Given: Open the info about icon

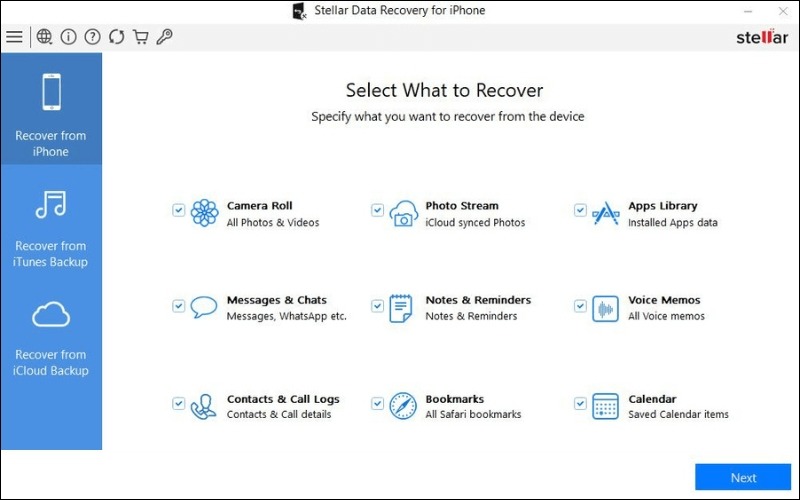Looking at the screenshot, I should (68, 37).
